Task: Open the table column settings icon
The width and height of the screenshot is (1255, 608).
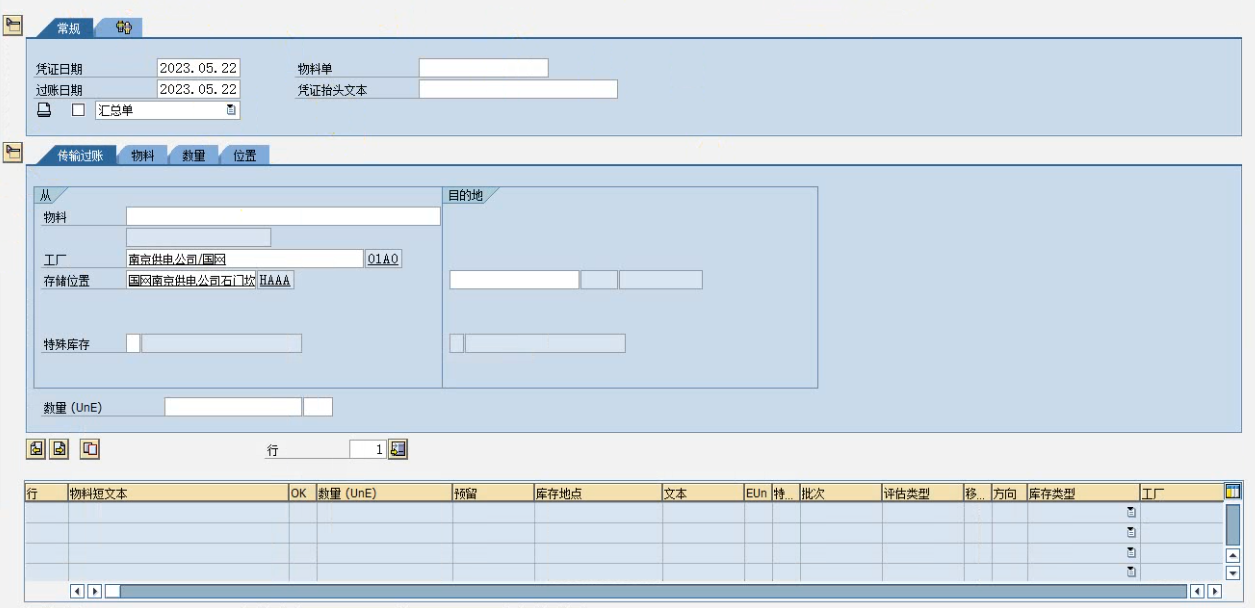Action: pyautogui.click(x=1233, y=491)
